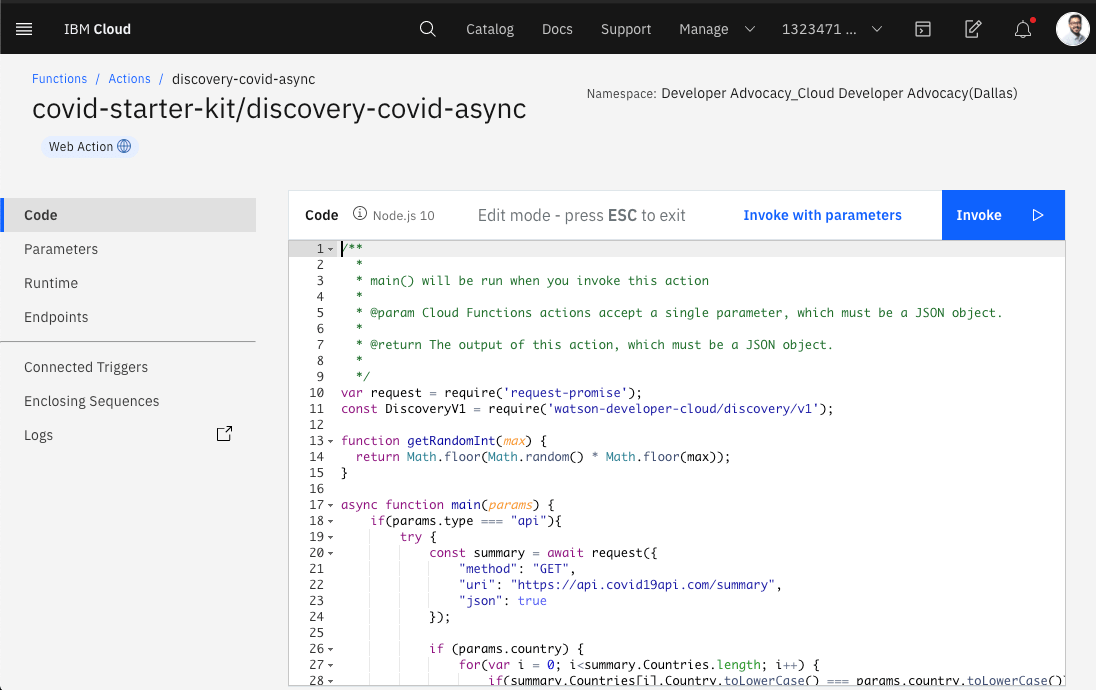Select the Code sidebar tab
The width and height of the screenshot is (1096, 690).
129,215
